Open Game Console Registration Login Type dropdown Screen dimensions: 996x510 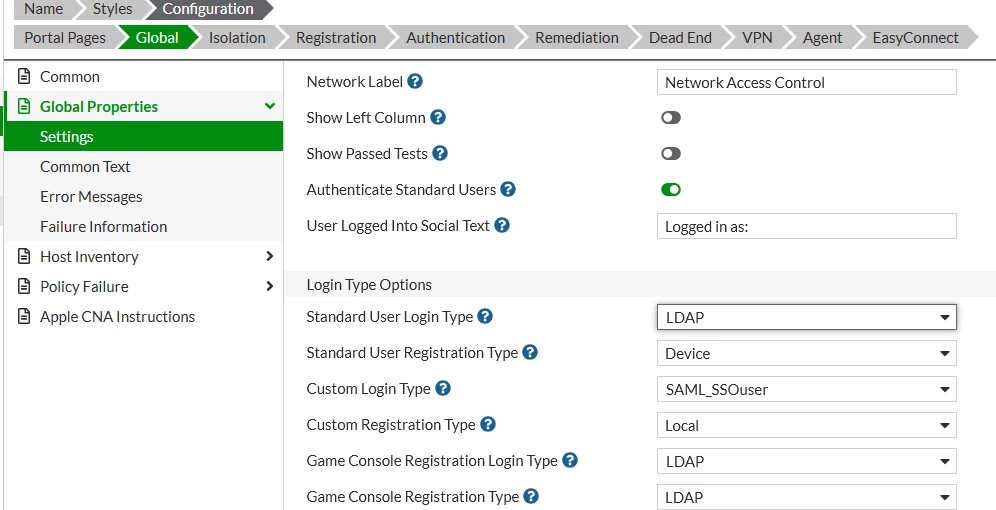[807, 461]
